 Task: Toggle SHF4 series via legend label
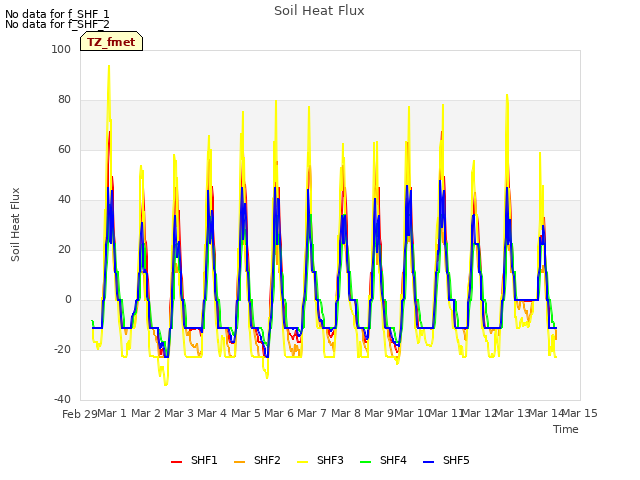click(x=393, y=460)
